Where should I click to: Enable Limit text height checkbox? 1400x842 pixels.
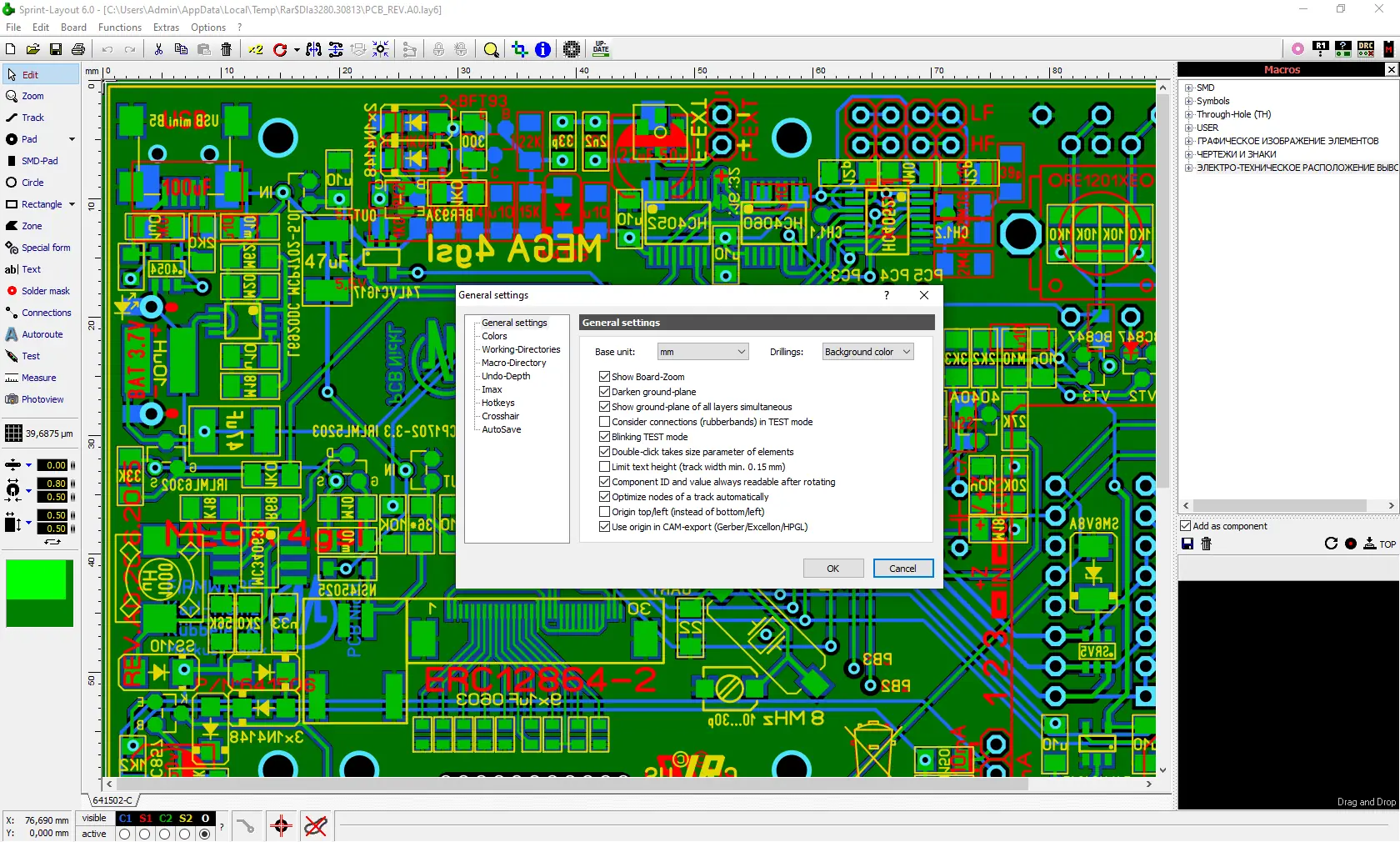(x=605, y=467)
